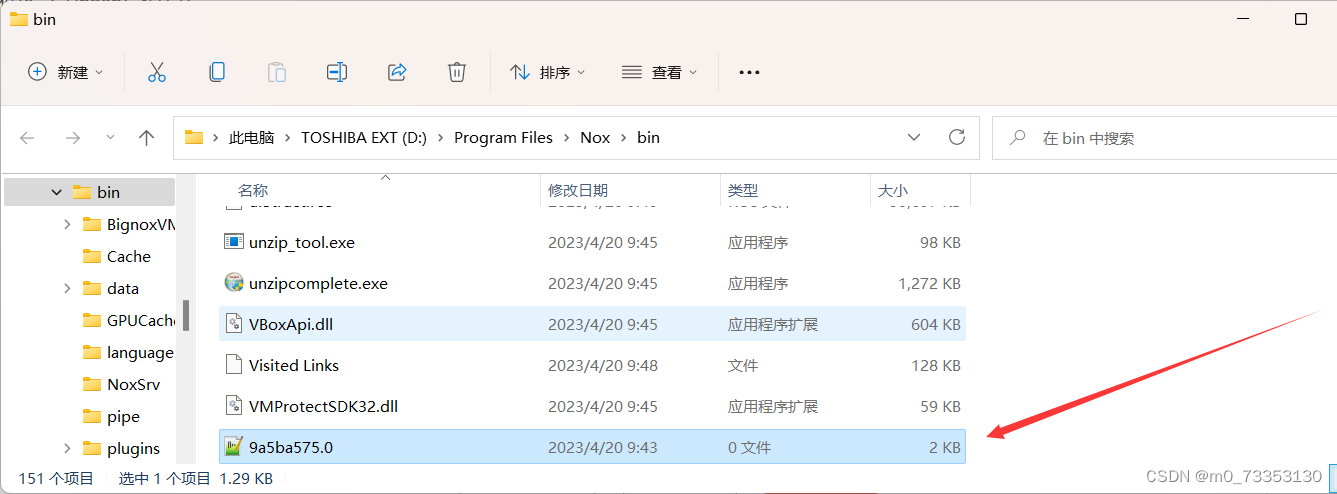Refresh the current folder
The height and width of the screenshot is (494, 1337).
[x=957, y=137]
